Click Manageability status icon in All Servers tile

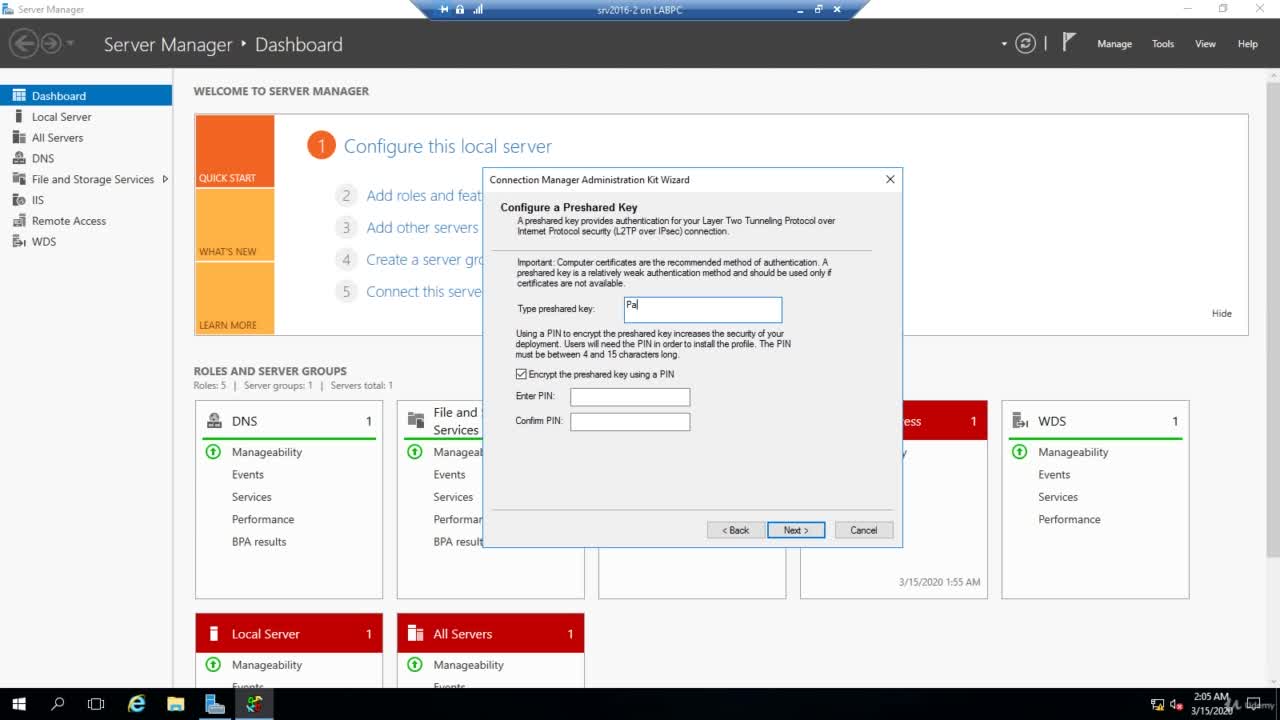415,665
